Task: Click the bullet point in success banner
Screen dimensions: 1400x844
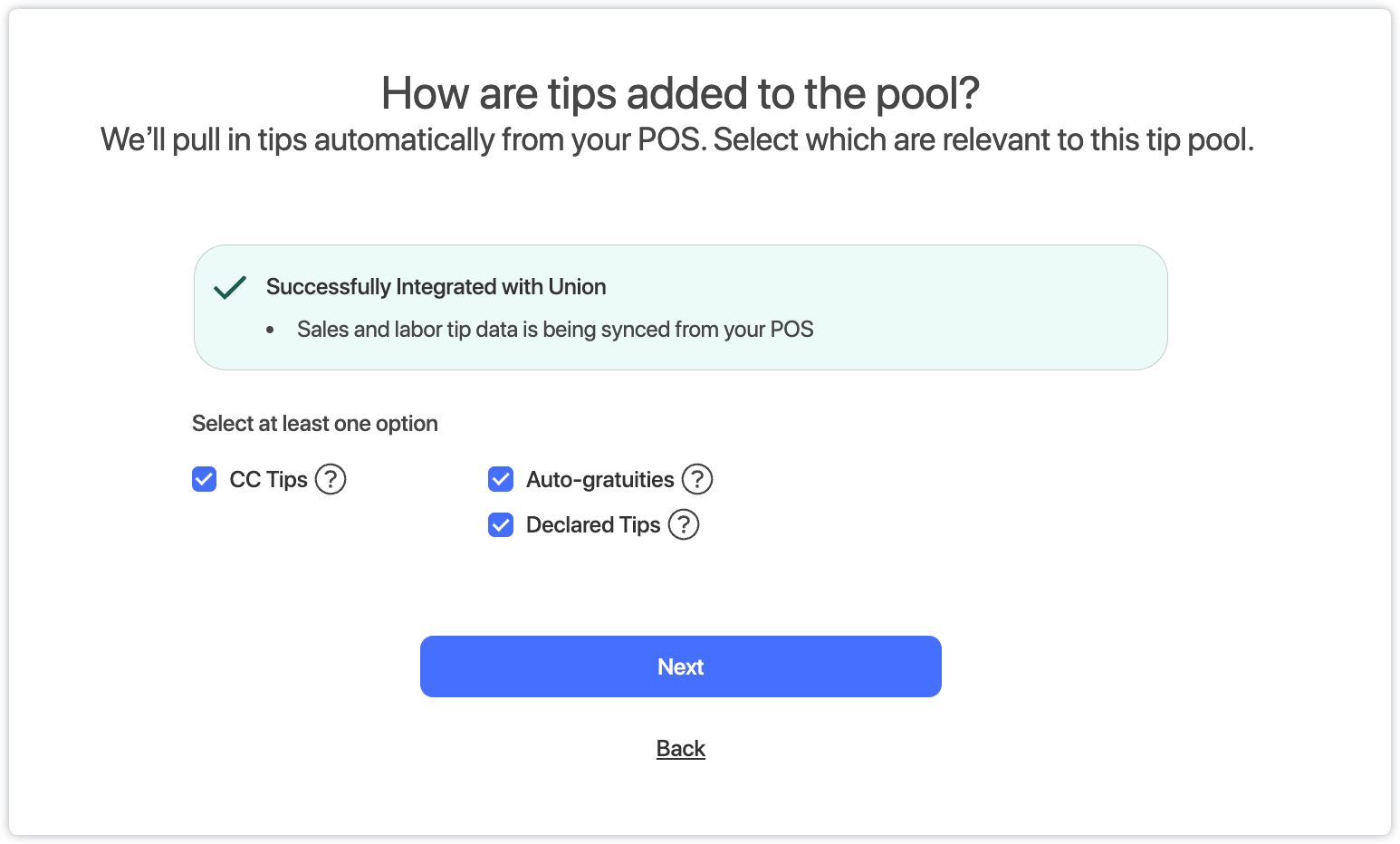Action: click(x=270, y=331)
